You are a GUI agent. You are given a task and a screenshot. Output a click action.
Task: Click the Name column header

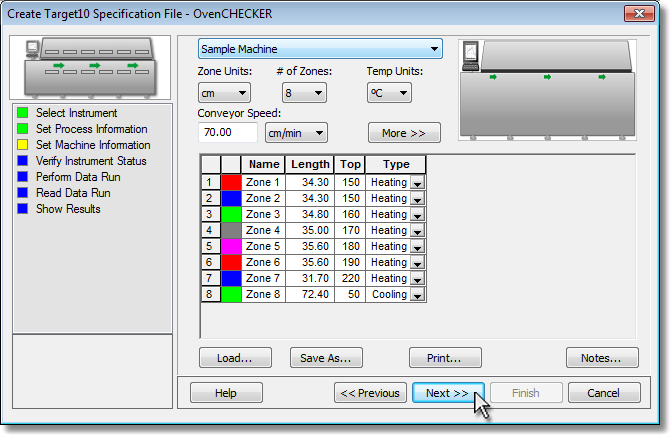tap(263, 165)
